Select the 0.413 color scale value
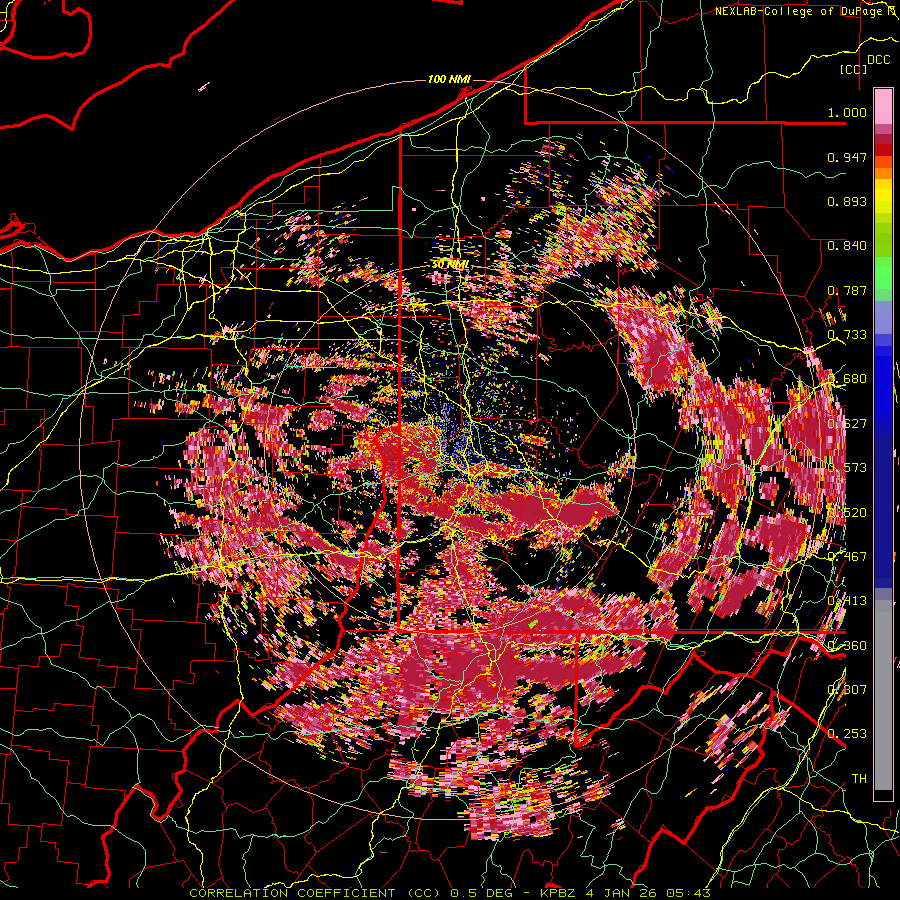Viewport: 900px width, 900px height. pyautogui.click(x=847, y=601)
